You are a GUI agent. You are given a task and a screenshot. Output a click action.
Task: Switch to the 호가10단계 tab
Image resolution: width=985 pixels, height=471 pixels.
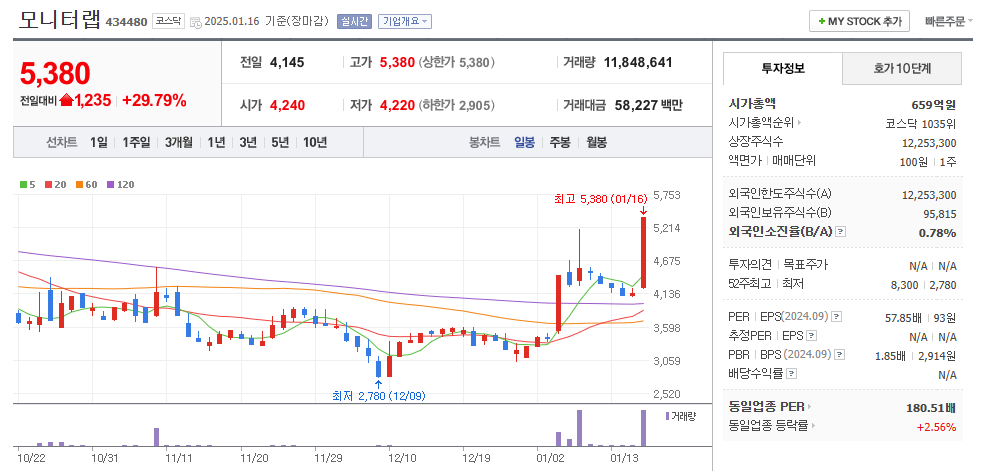(x=901, y=68)
